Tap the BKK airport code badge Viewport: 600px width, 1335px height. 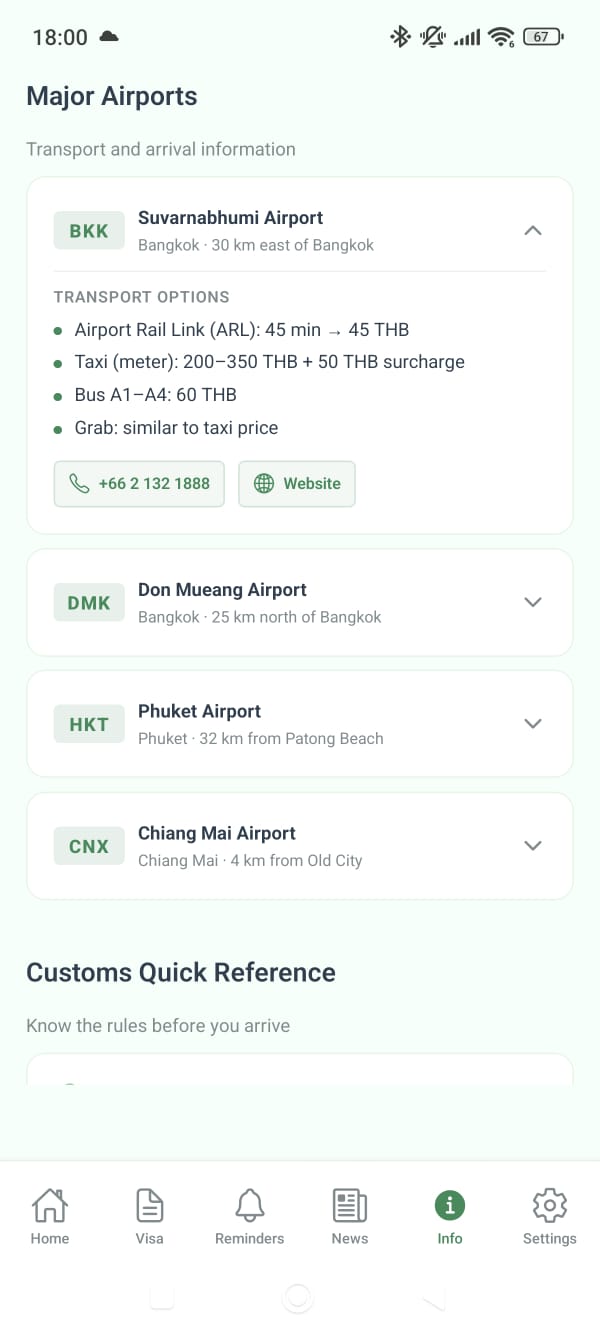tap(89, 231)
